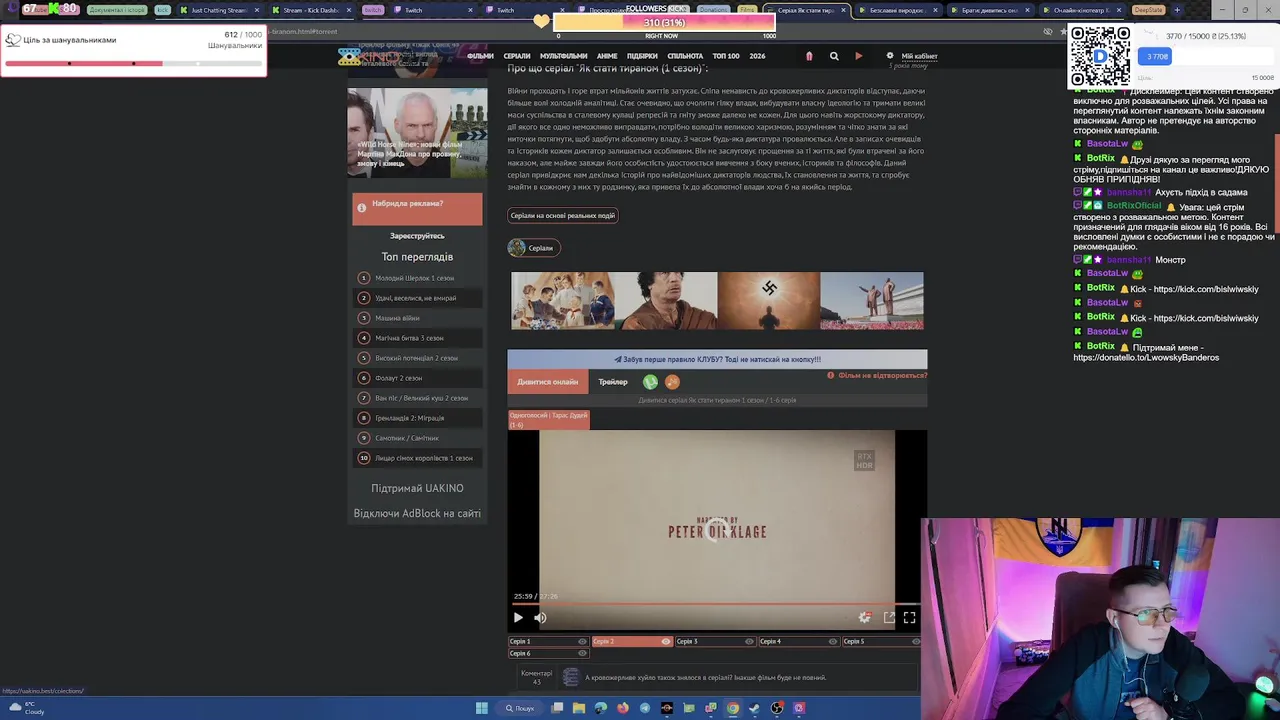Screen dimensions: 1280x720
Task: Open the site search magnifier
Action: [x=834, y=56]
